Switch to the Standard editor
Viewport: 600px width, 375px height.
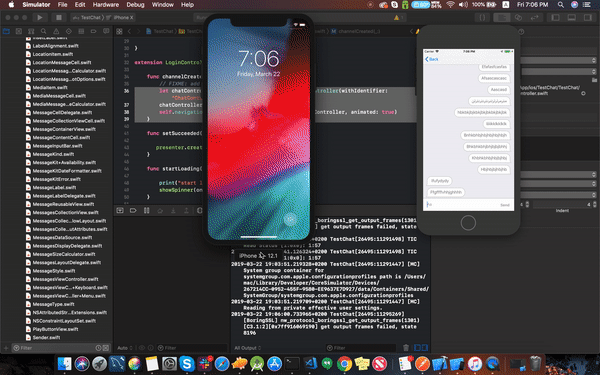pyautogui.click(x=502, y=18)
